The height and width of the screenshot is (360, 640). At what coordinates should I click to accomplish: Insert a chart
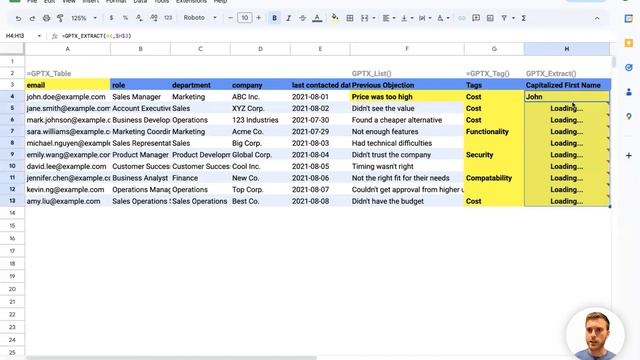[x=490, y=18]
